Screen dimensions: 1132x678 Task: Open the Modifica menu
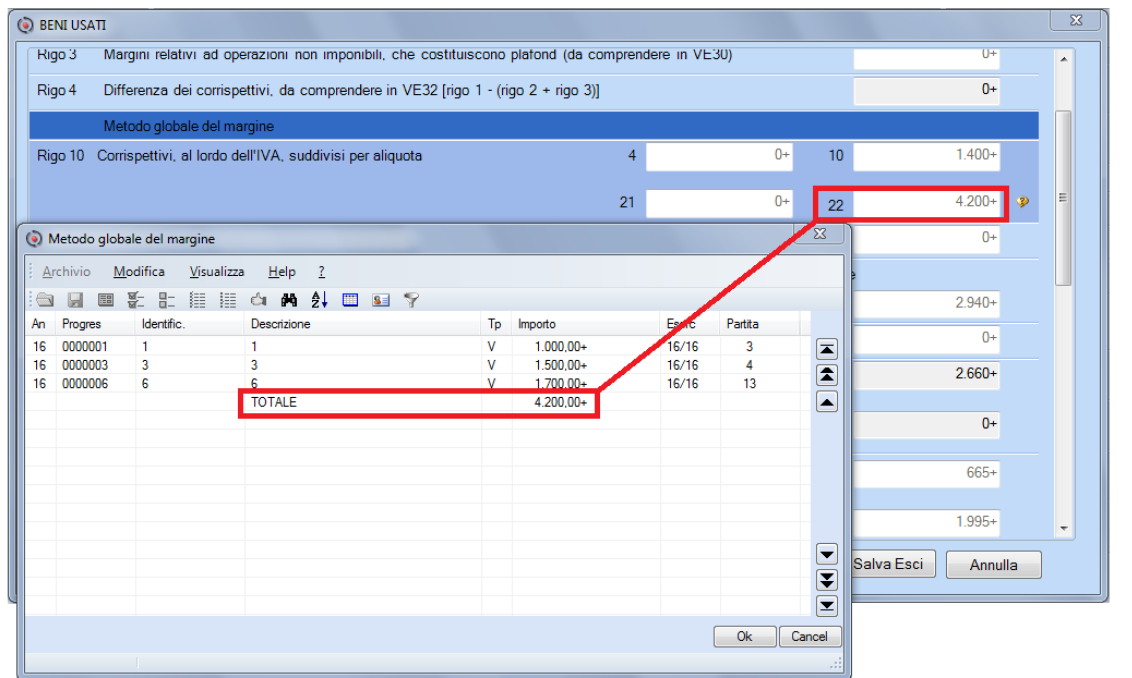[x=139, y=271]
